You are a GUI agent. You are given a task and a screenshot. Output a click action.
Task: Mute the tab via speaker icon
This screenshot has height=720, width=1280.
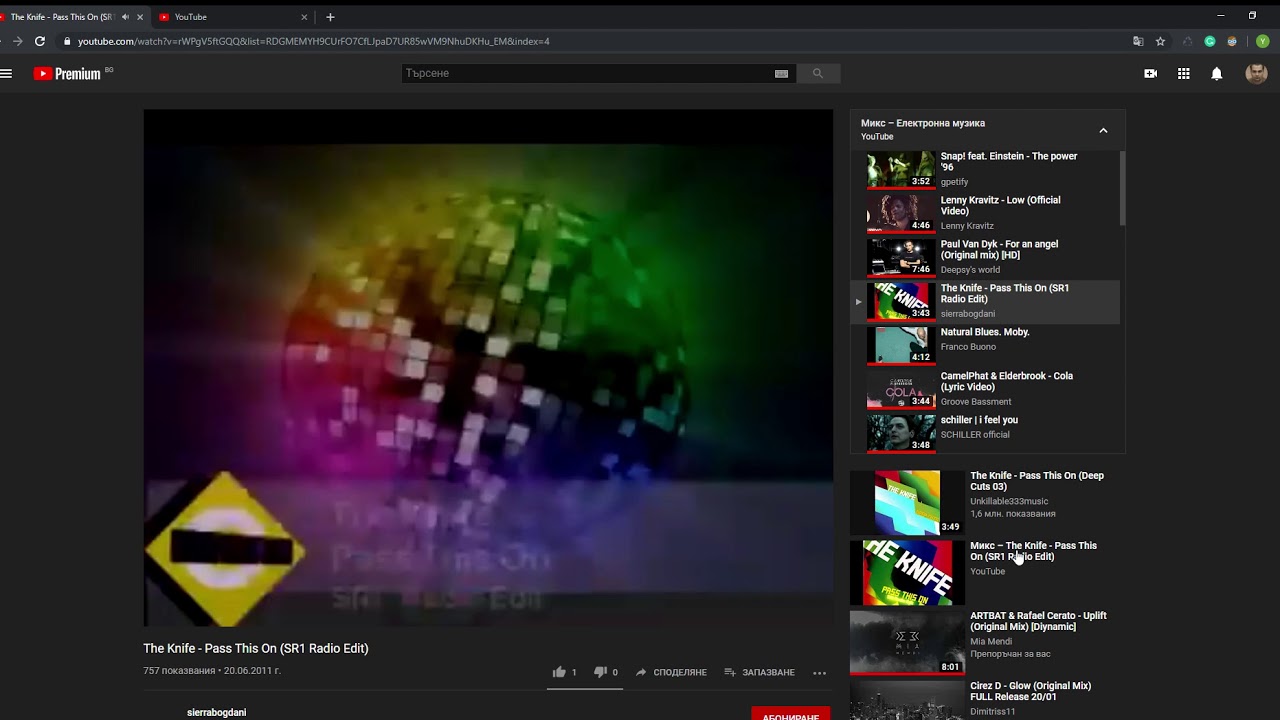[x=125, y=17]
